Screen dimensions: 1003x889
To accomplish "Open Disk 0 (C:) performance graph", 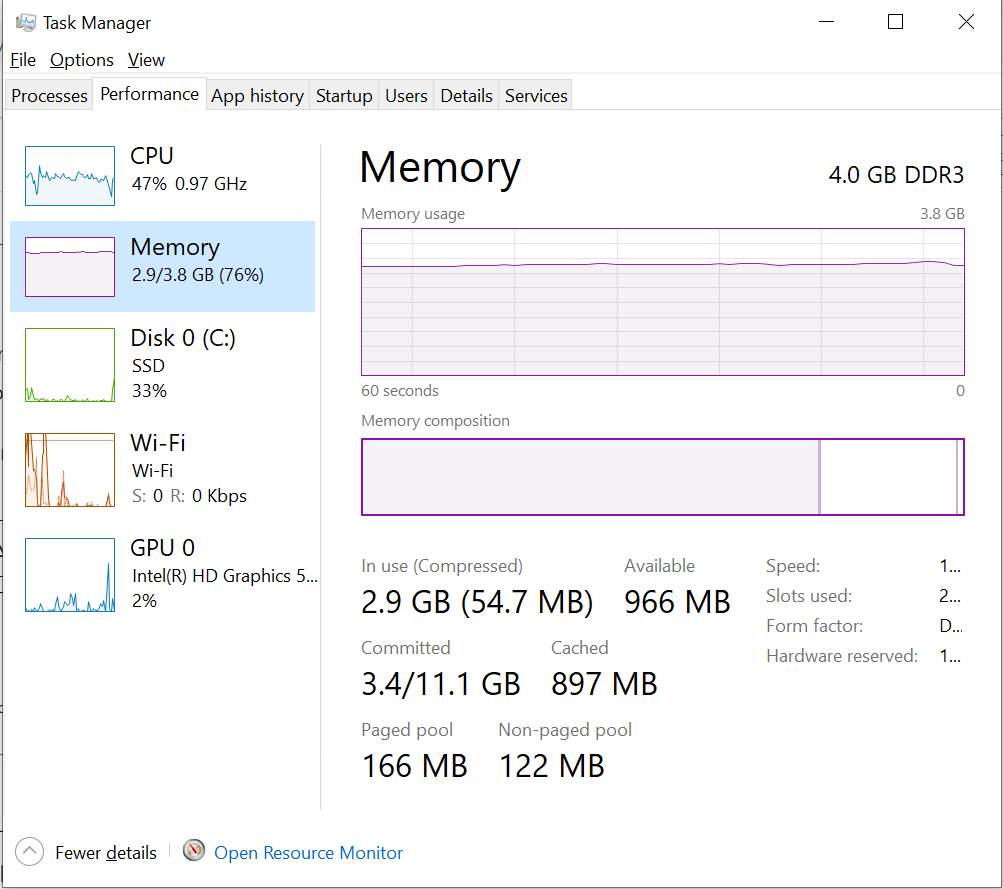I will 70,365.
